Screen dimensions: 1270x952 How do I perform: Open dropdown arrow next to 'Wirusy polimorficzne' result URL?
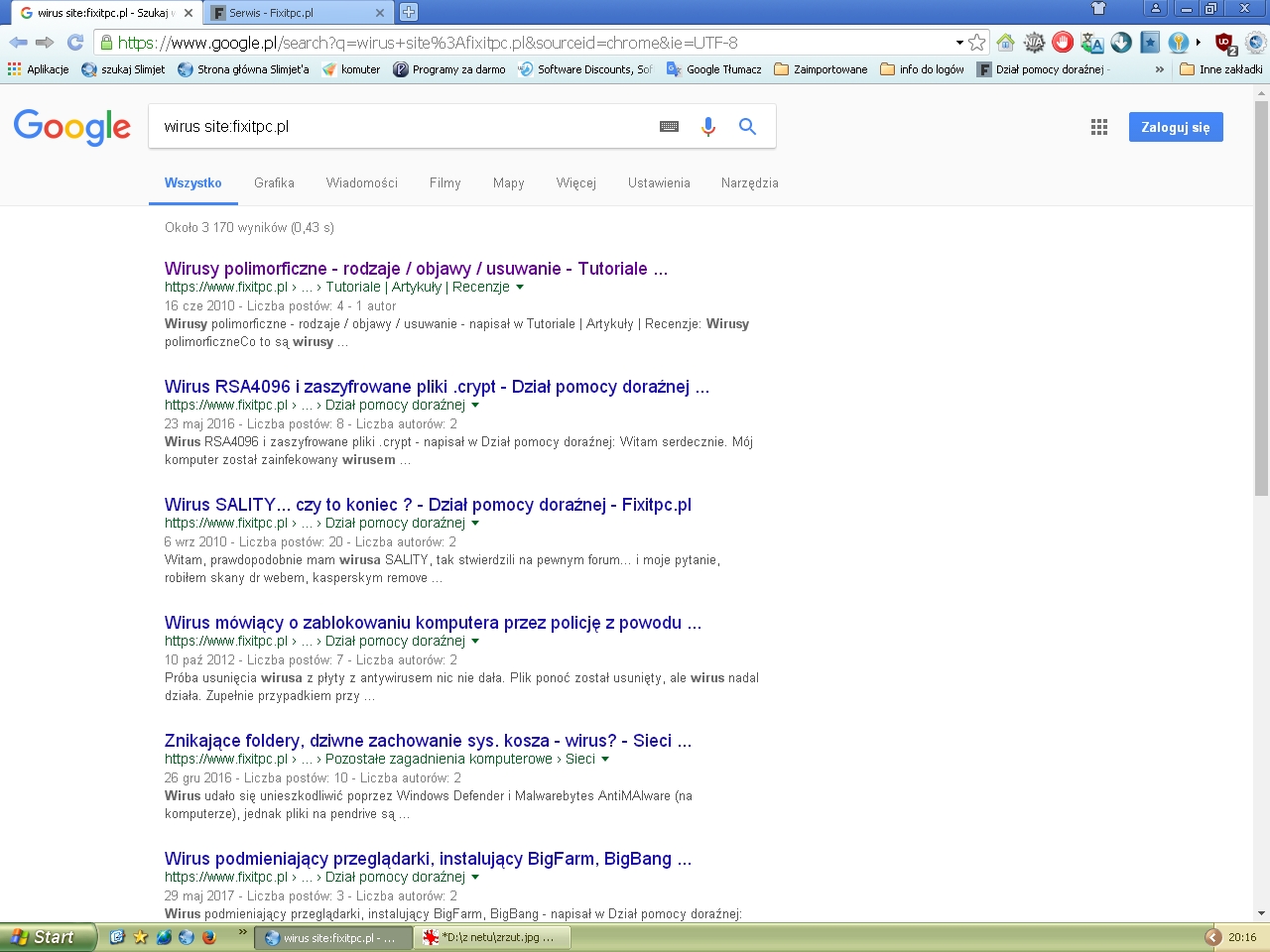coord(520,288)
